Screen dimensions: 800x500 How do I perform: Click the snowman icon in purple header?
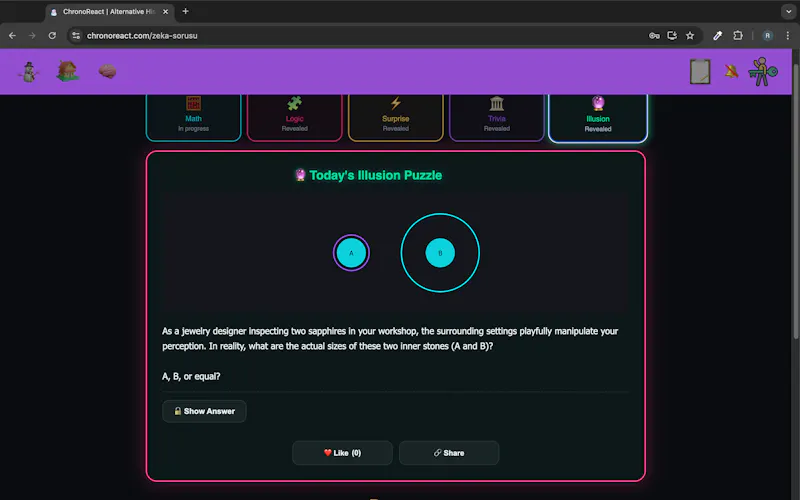pyautogui.click(x=29, y=71)
